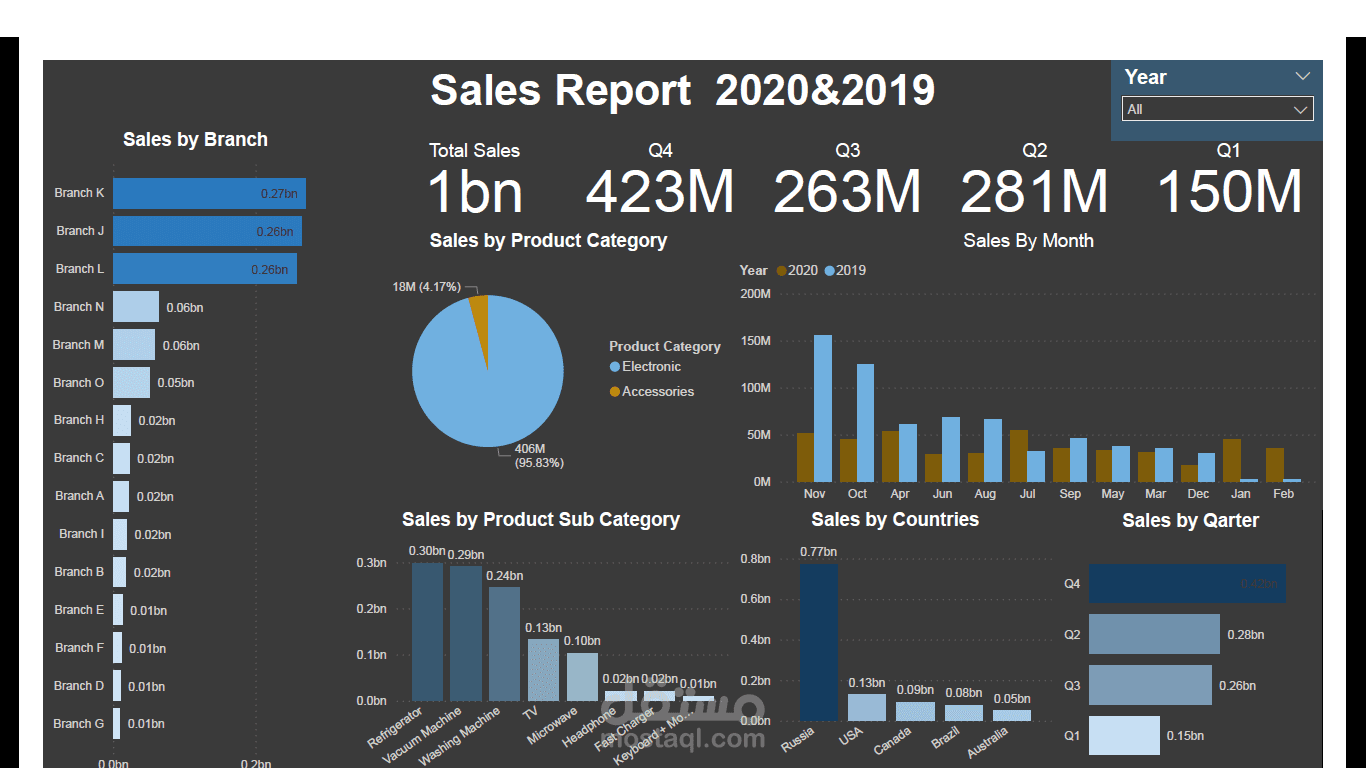Select the Refrigerator bar in Sub Category chart
The width and height of the screenshot is (1366, 768).
[425, 630]
